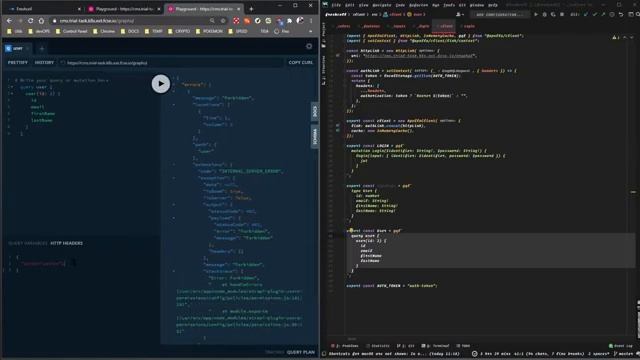Image resolution: width=640 pixels, height=360 pixels.
Task: Click the COPY CURL button
Action: 301,63
